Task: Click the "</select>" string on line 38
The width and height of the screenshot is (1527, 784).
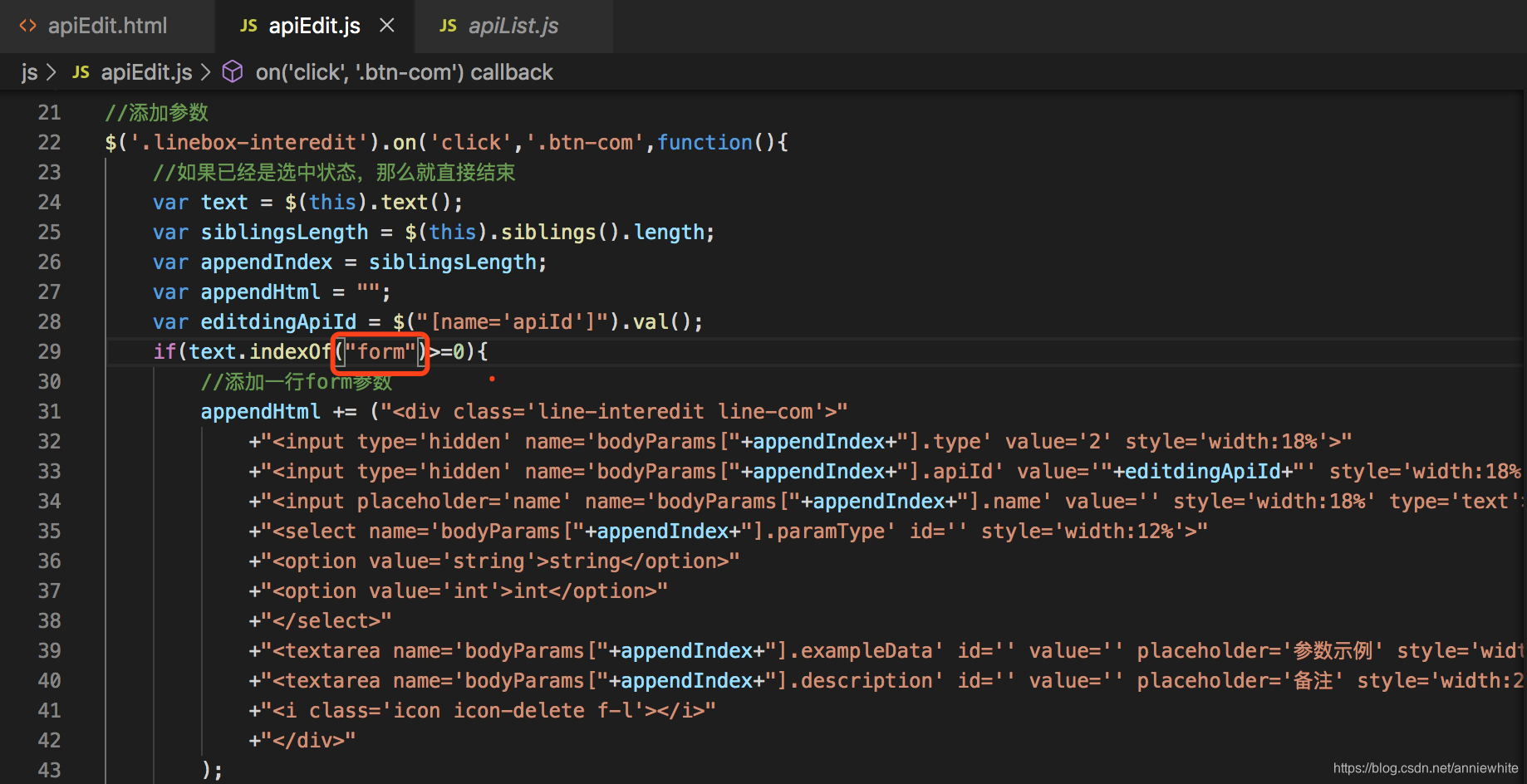Action: click(x=326, y=620)
